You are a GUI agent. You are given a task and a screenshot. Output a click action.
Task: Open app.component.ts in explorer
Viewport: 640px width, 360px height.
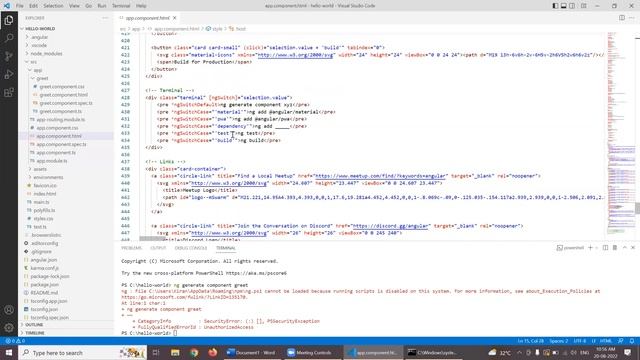pos(56,153)
